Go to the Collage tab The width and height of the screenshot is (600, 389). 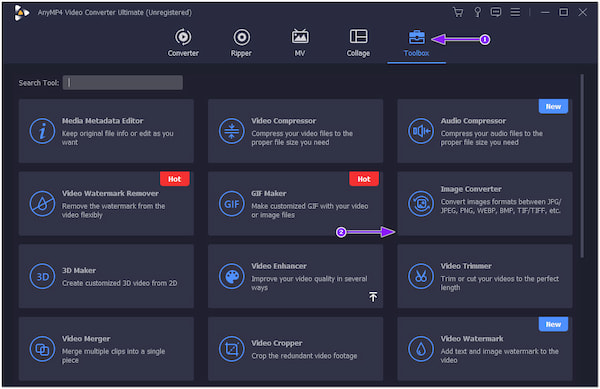click(x=358, y=43)
